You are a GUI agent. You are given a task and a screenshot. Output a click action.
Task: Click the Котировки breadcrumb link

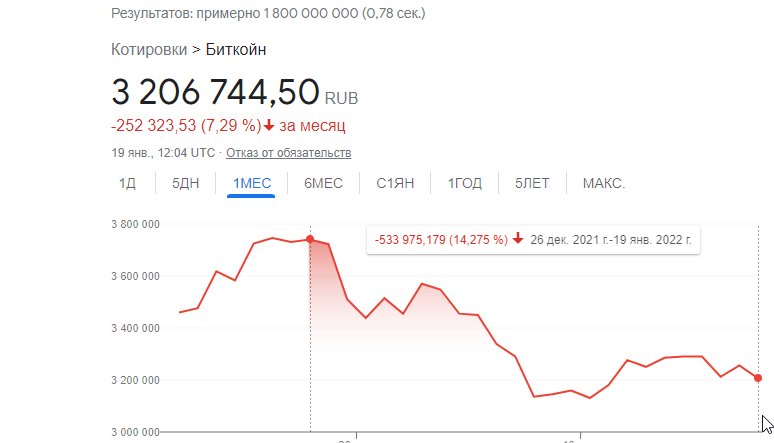click(x=148, y=50)
